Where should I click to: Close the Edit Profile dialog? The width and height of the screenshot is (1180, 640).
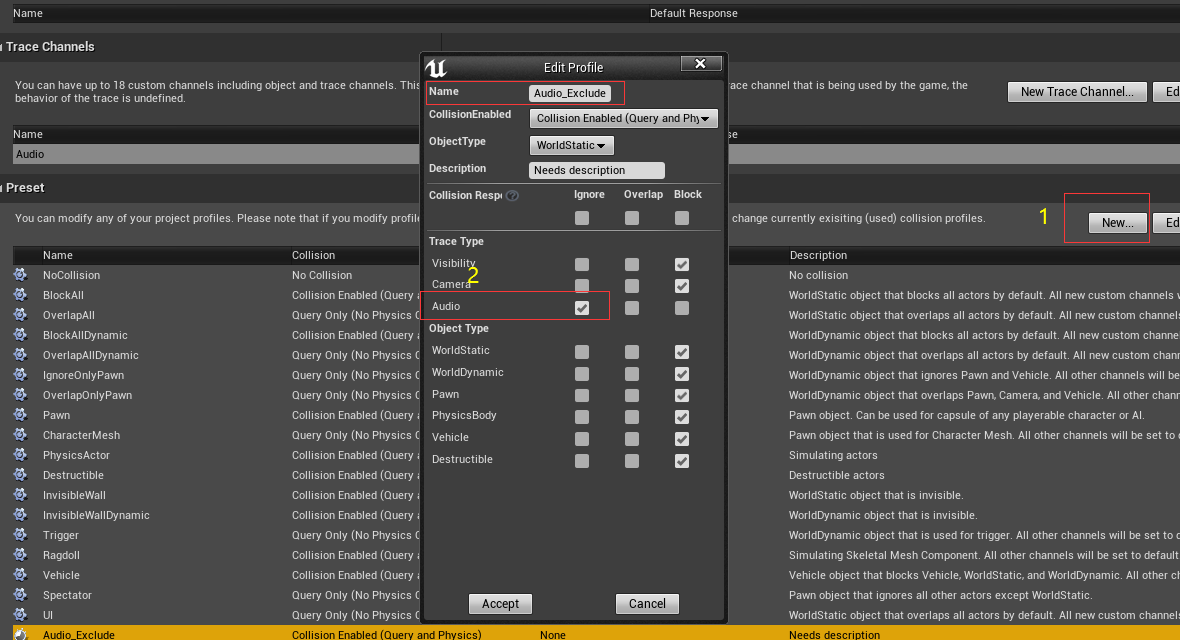click(701, 64)
